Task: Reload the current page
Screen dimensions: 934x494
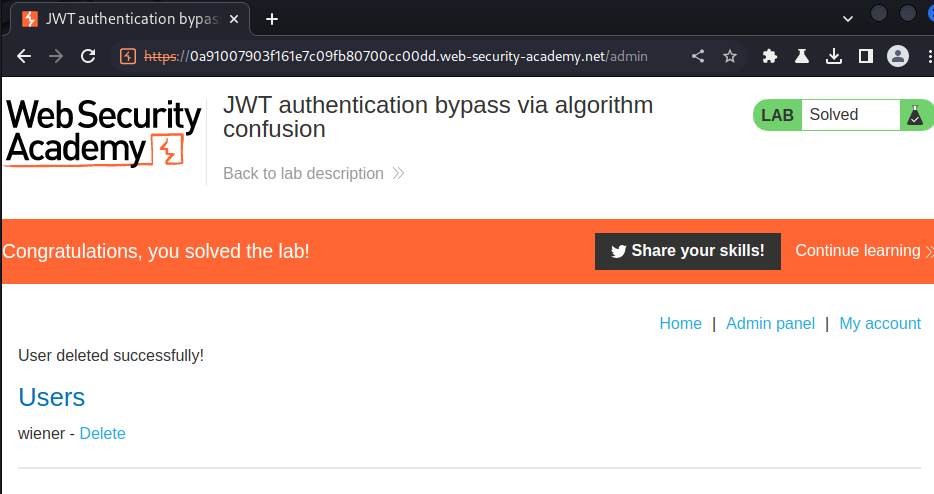Action: 88,56
